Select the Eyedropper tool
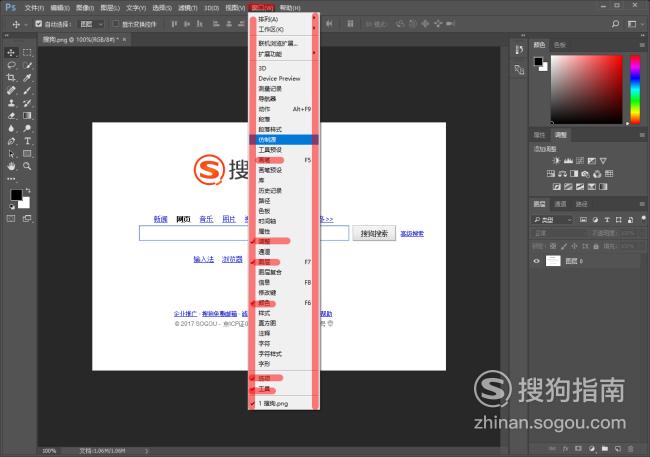The height and width of the screenshot is (457, 650). tap(27, 78)
